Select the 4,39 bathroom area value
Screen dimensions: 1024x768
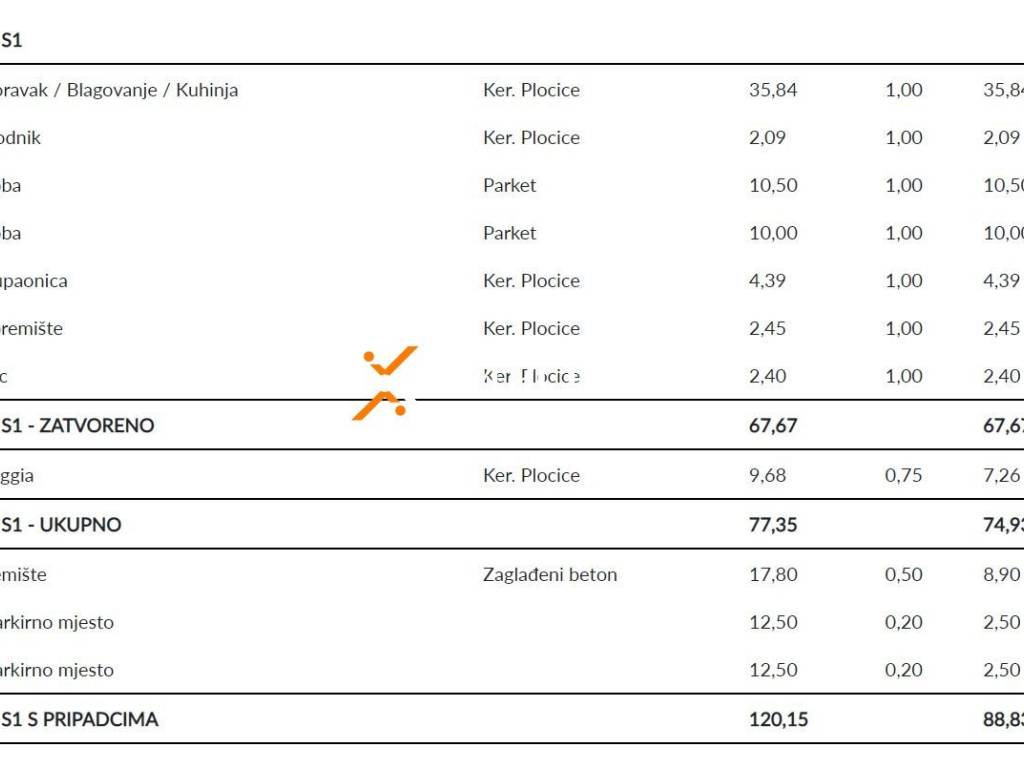click(768, 281)
